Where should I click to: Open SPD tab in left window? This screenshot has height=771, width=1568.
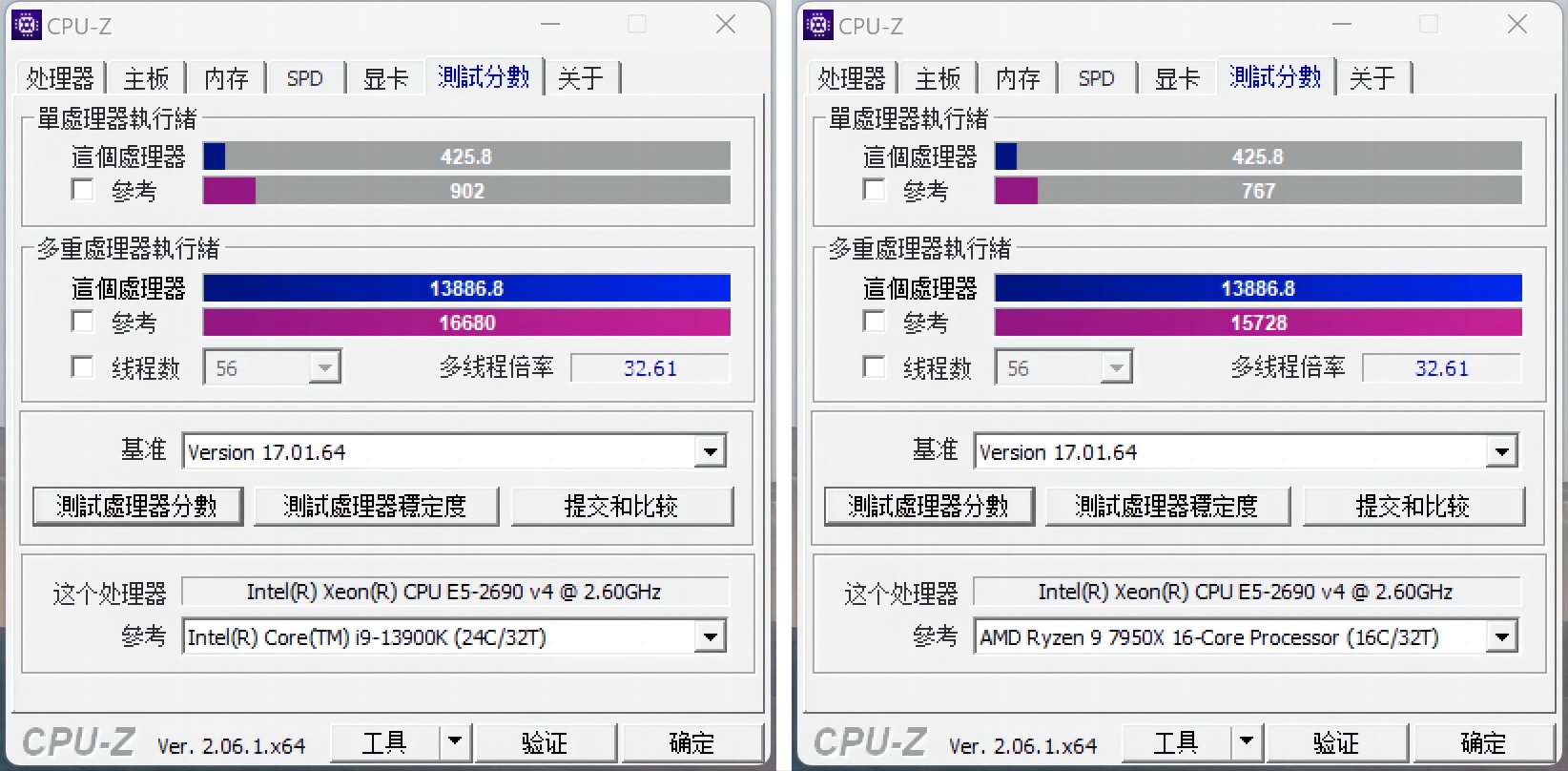click(x=305, y=77)
